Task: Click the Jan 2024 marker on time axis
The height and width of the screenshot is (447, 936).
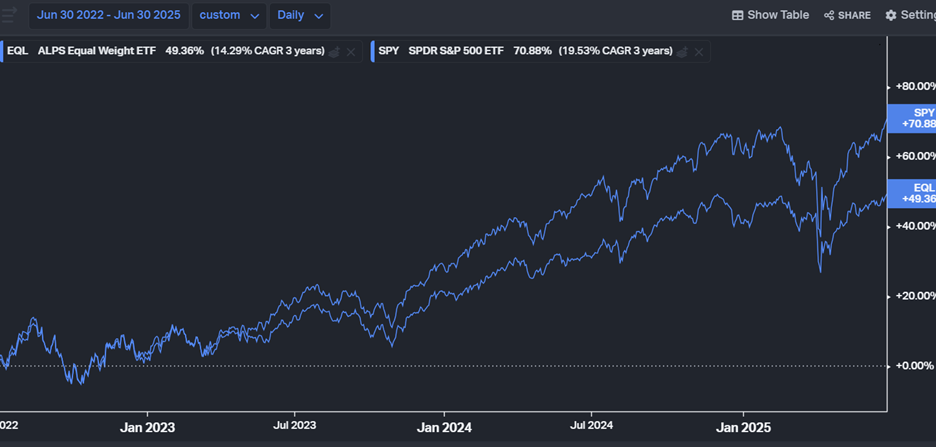Action: [442, 428]
